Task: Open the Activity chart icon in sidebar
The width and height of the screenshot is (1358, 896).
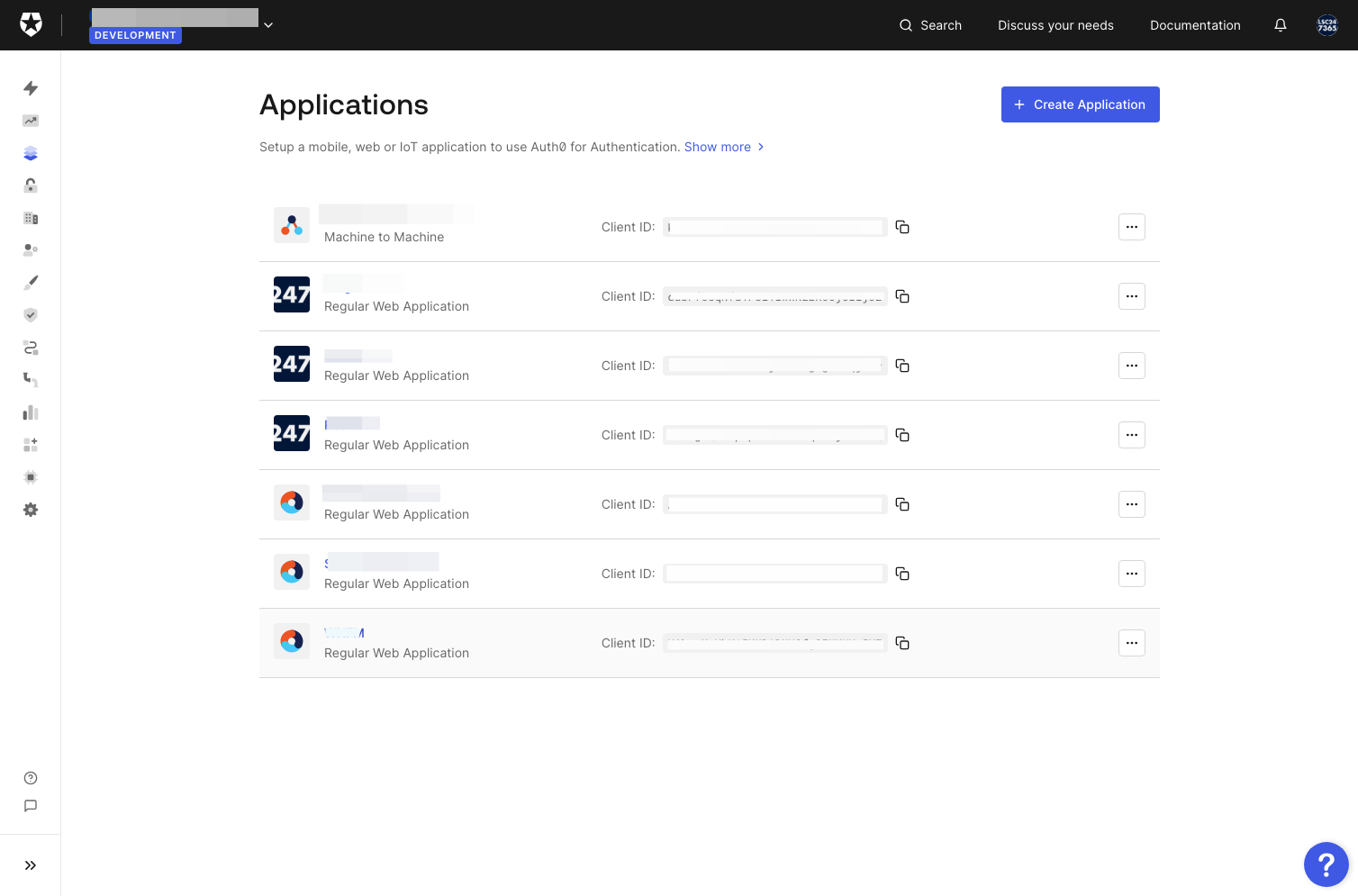Action: click(x=31, y=121)
